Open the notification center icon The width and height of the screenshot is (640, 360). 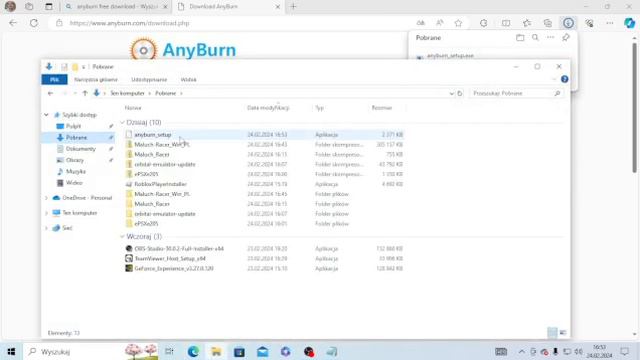coord(624,351)
